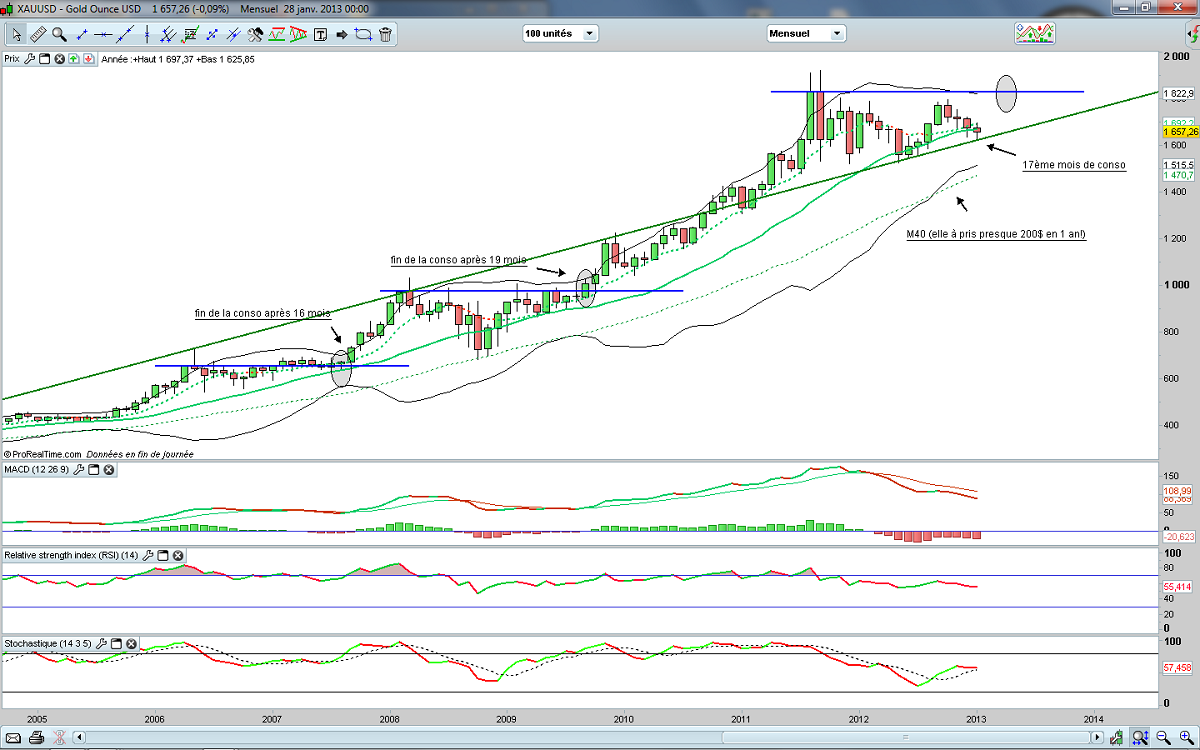Click the trash can to delete drawings
1200x750 pixels.
point(385,34)
